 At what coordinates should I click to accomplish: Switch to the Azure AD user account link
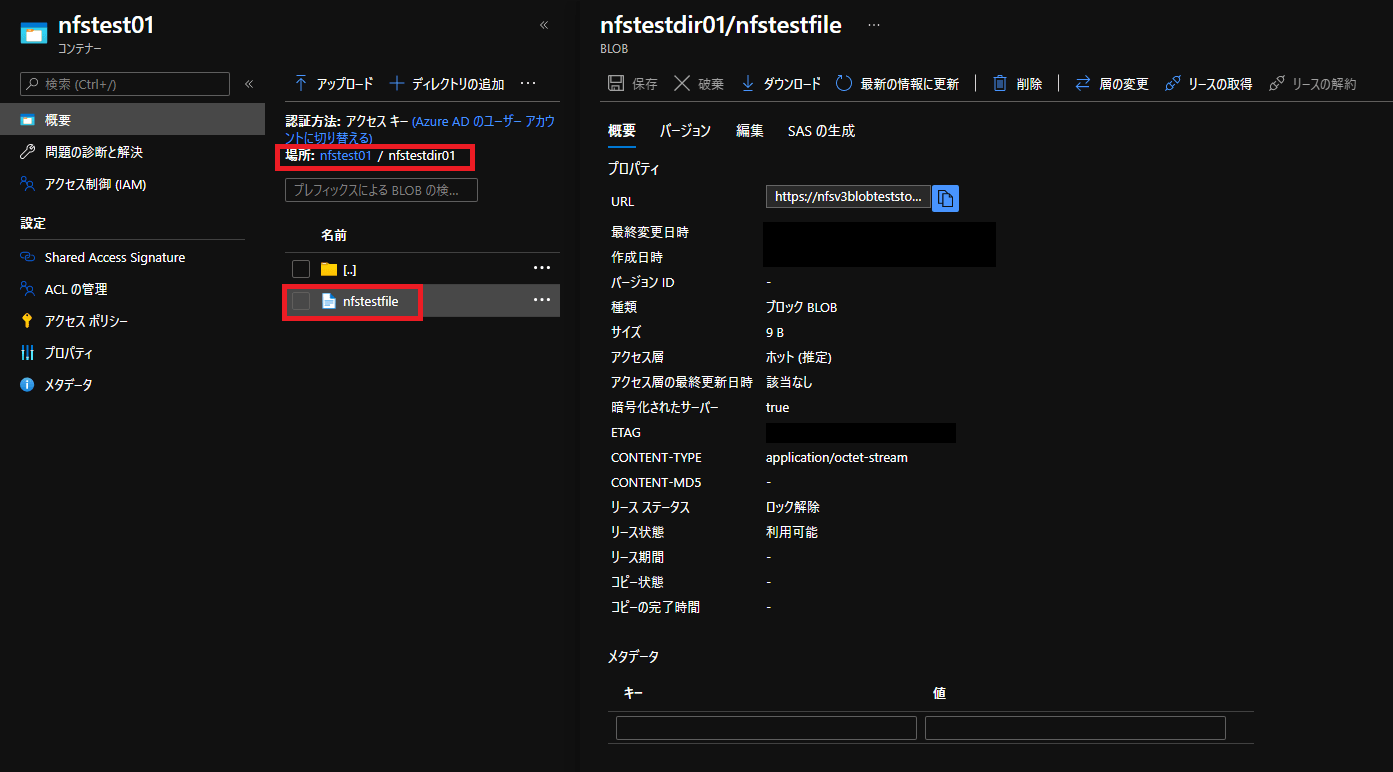coord(420,129)
